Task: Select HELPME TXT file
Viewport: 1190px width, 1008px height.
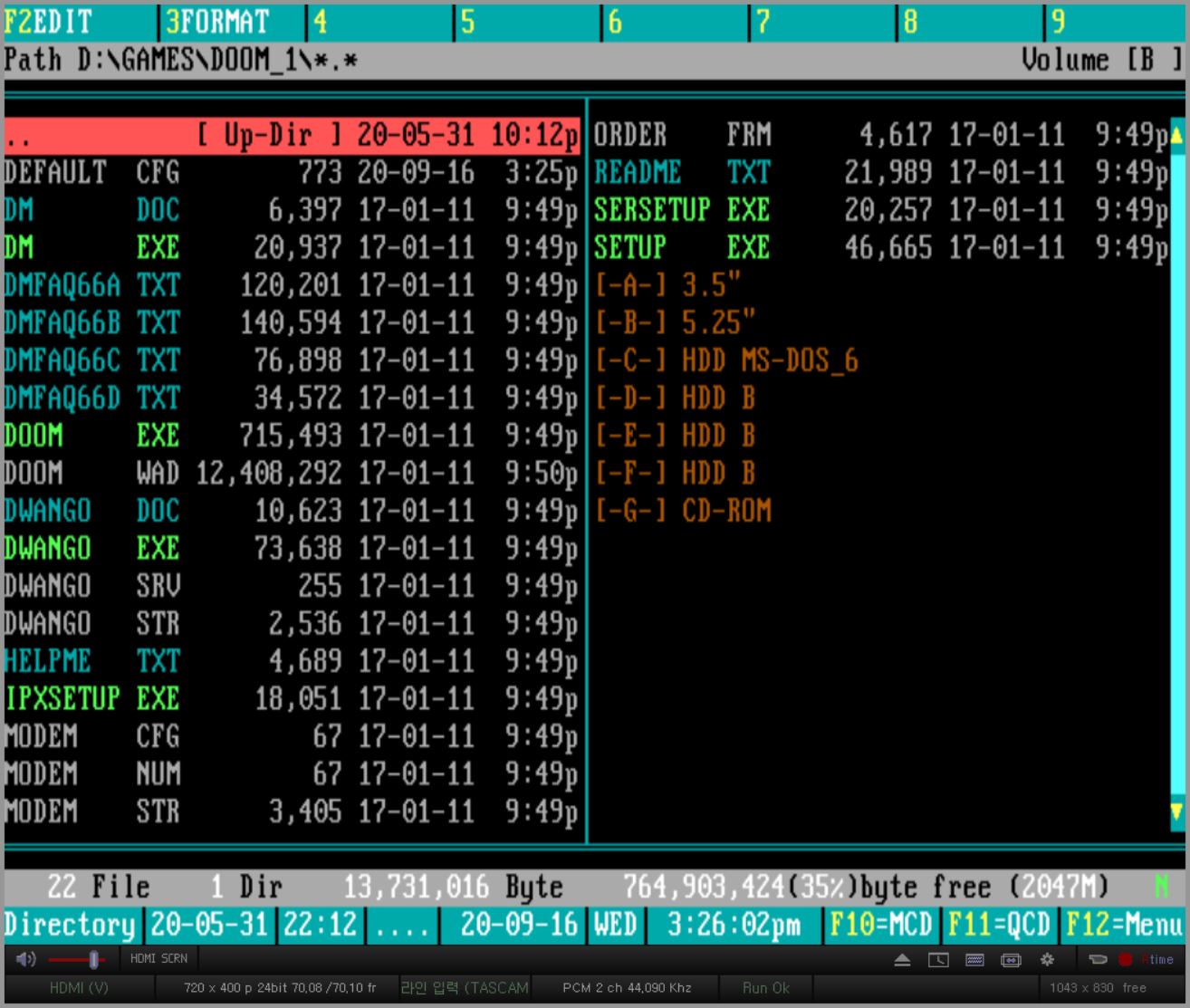Action: (292, 661)
